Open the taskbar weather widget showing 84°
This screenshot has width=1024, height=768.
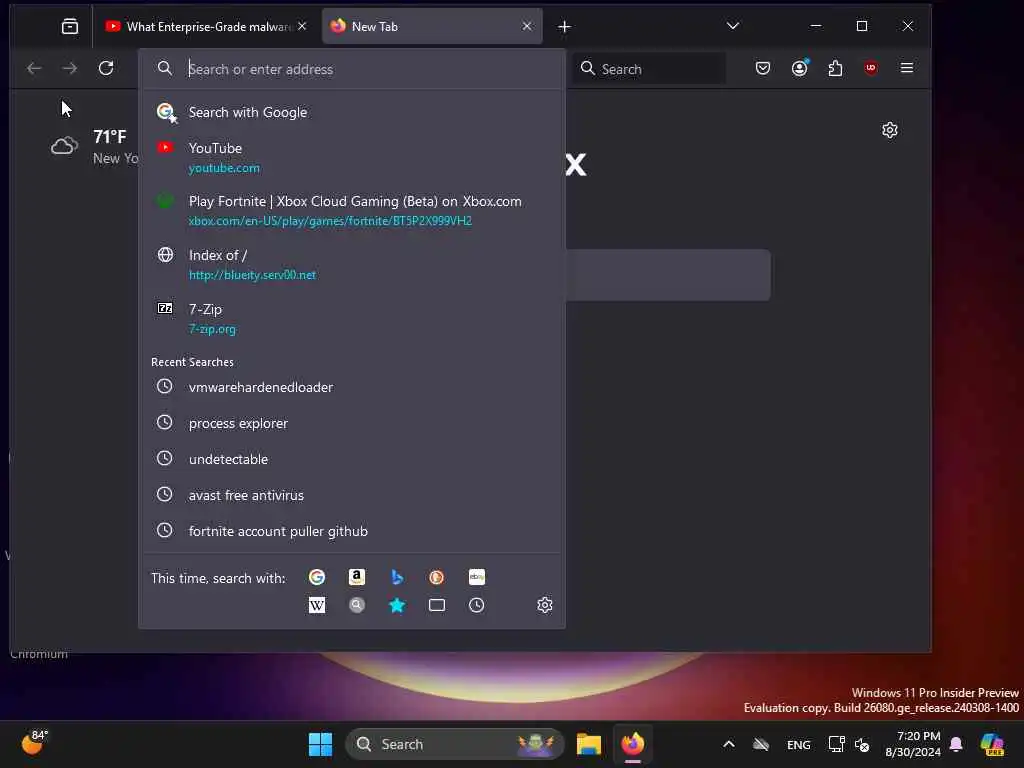(34, 743)
